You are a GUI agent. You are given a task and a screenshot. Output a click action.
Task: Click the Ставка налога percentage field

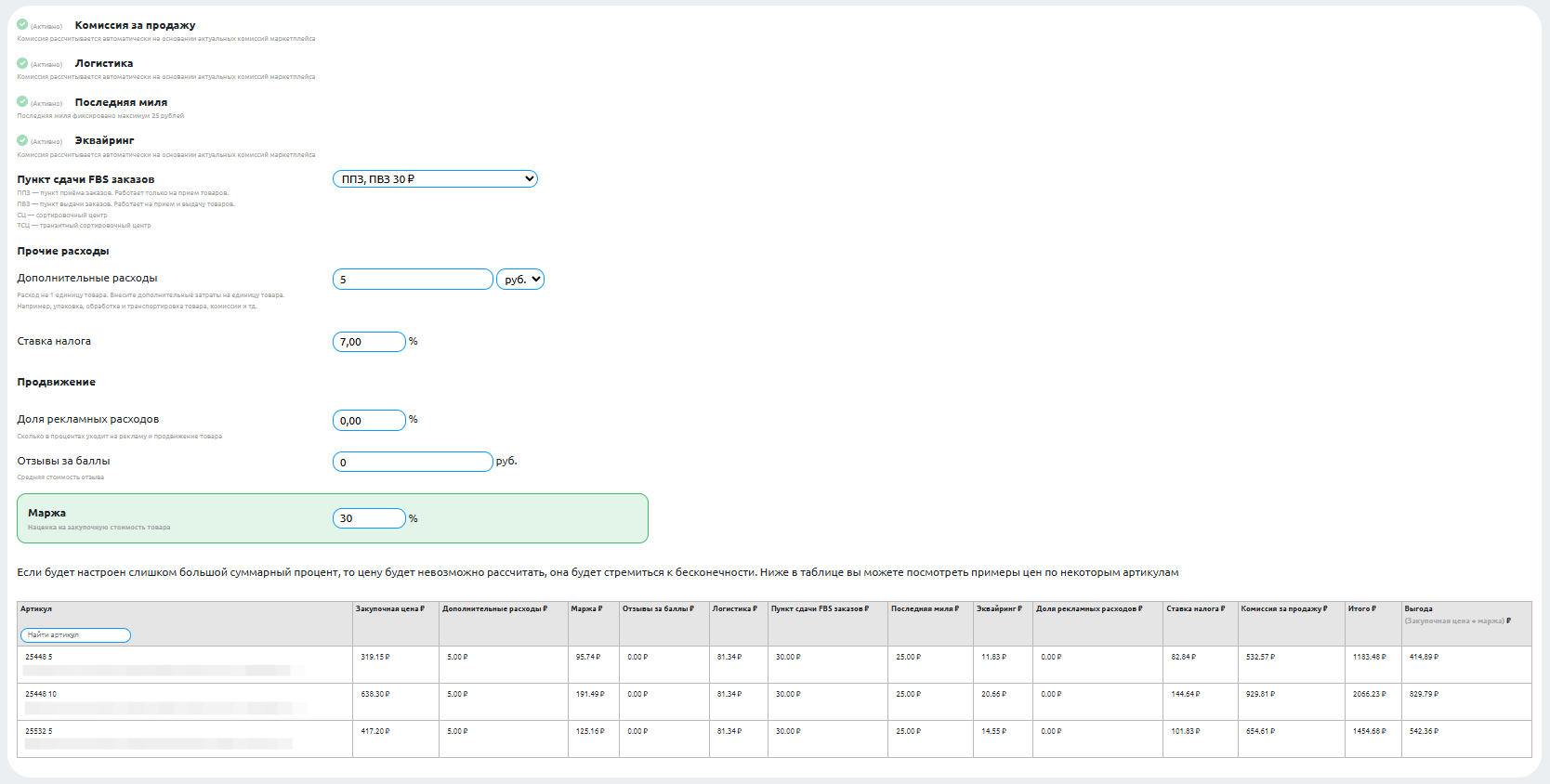pyautogui.click(x=369, y=342)
